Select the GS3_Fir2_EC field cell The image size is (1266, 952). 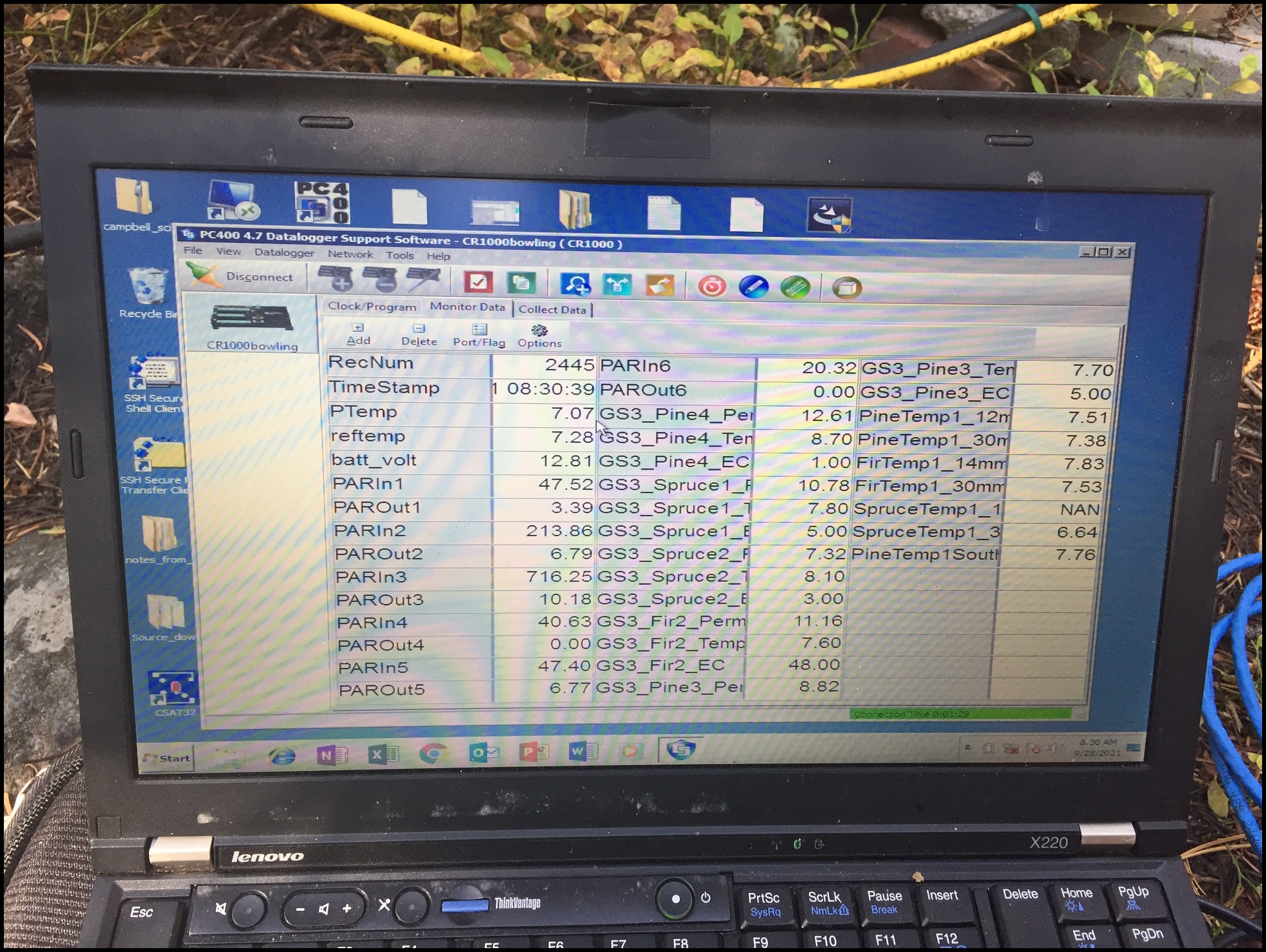pos(671,665)
